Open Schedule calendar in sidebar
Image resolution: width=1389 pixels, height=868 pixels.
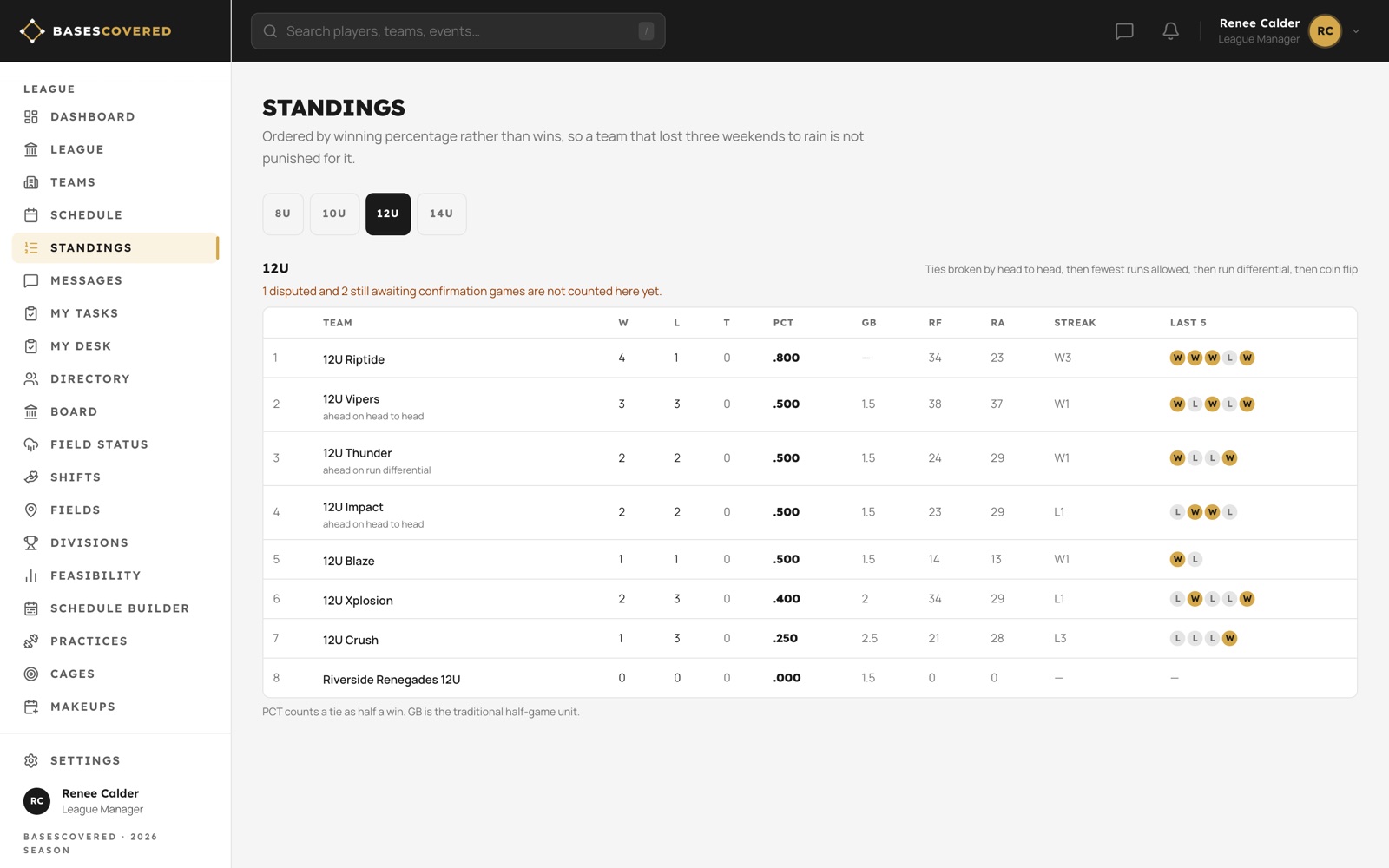(115, 215)
